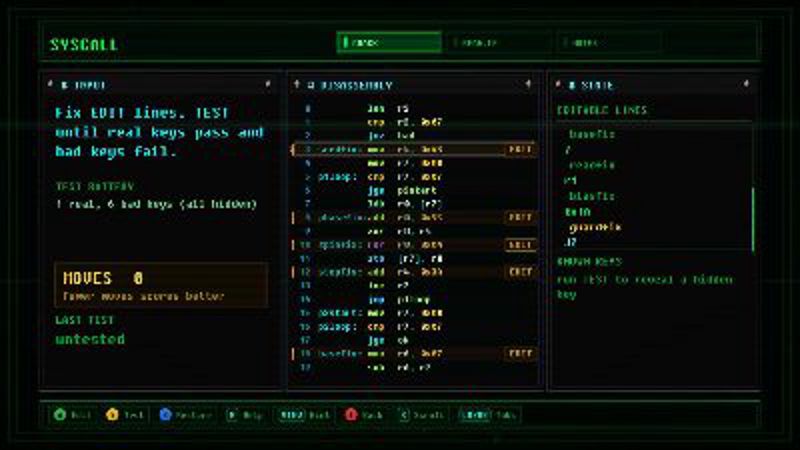Select disassembly line 13 'inc r7'
This screenshot has height=450, width=800.
point(414,286)
